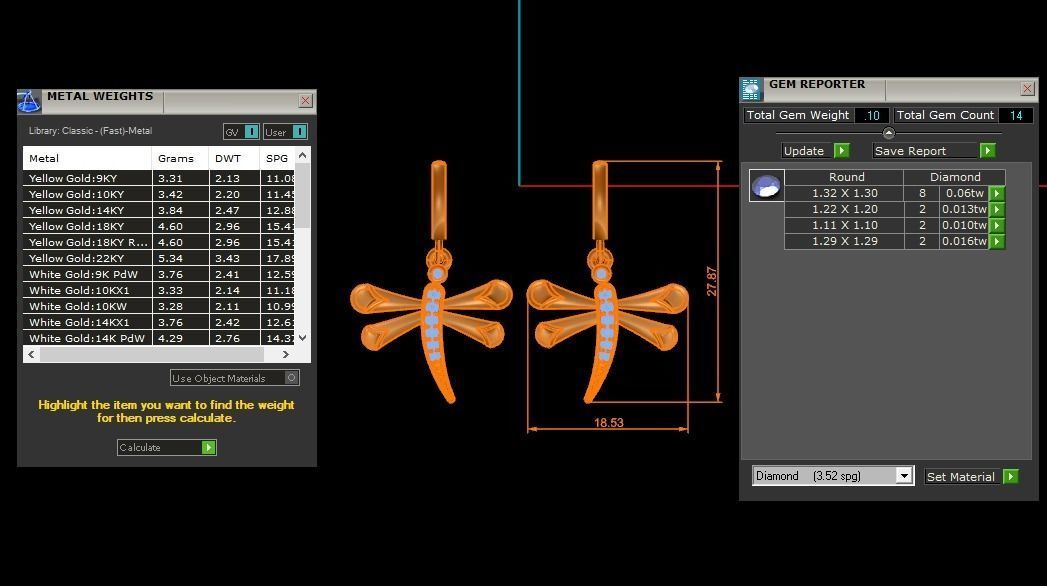Click the metal table scroll right arrow
1047x586 pixels.
coord(286,354)
